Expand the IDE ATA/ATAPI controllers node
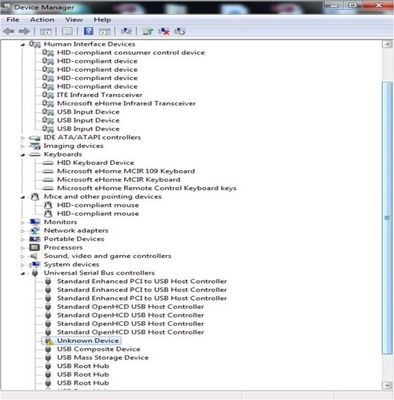 click(x=23, y=138)
